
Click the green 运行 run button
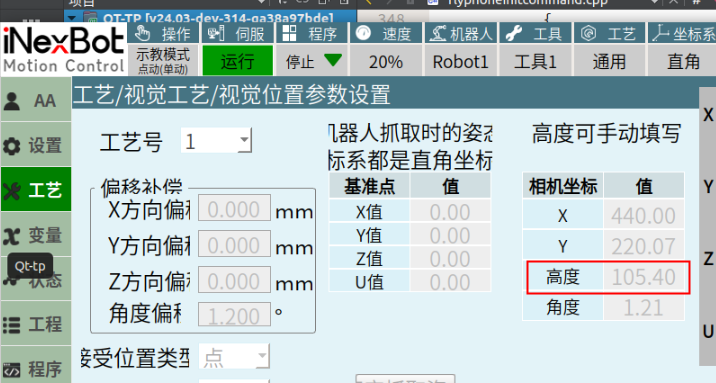point(237,61)
